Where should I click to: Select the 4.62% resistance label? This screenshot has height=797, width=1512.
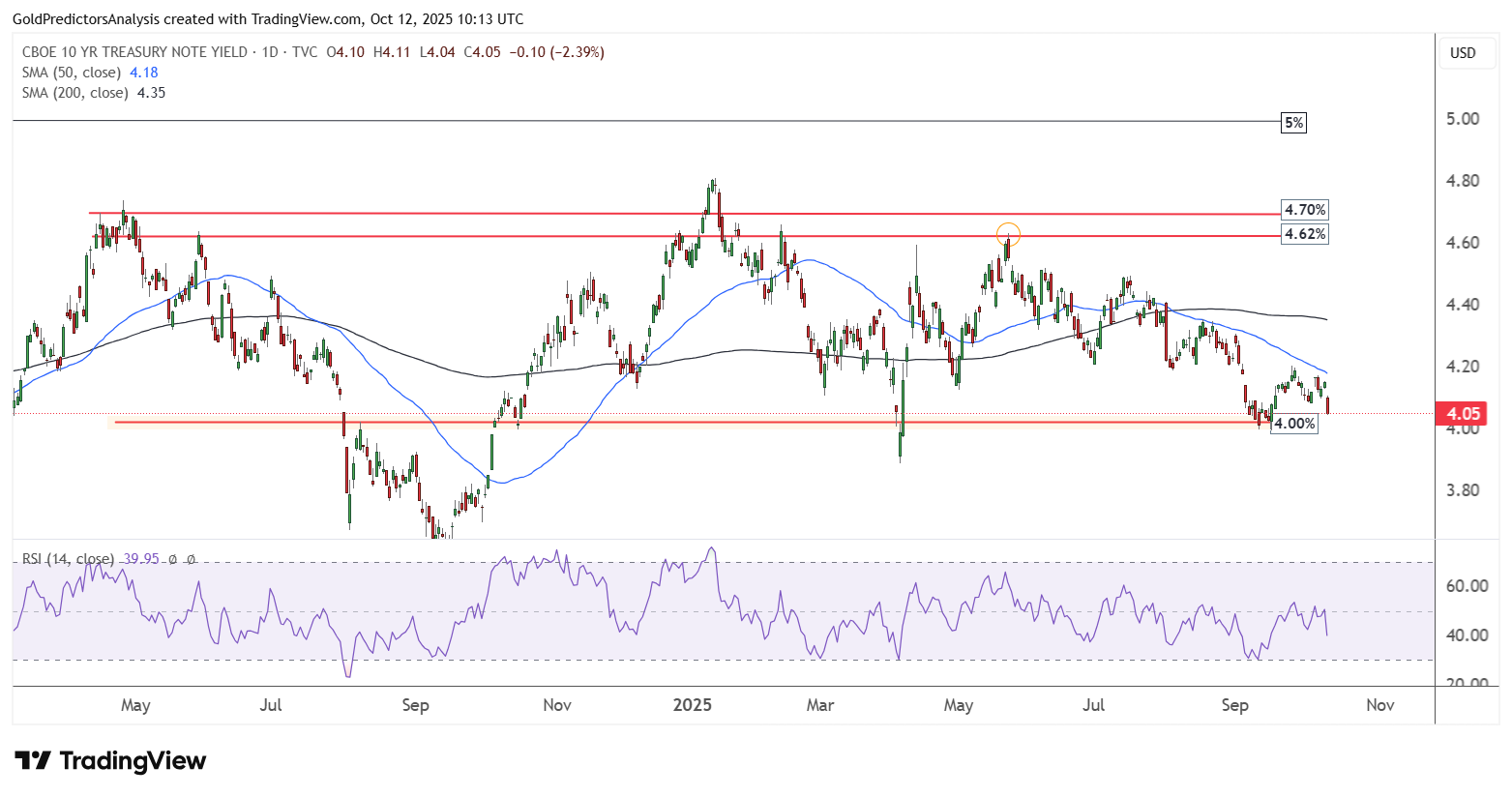(1305, 234)
